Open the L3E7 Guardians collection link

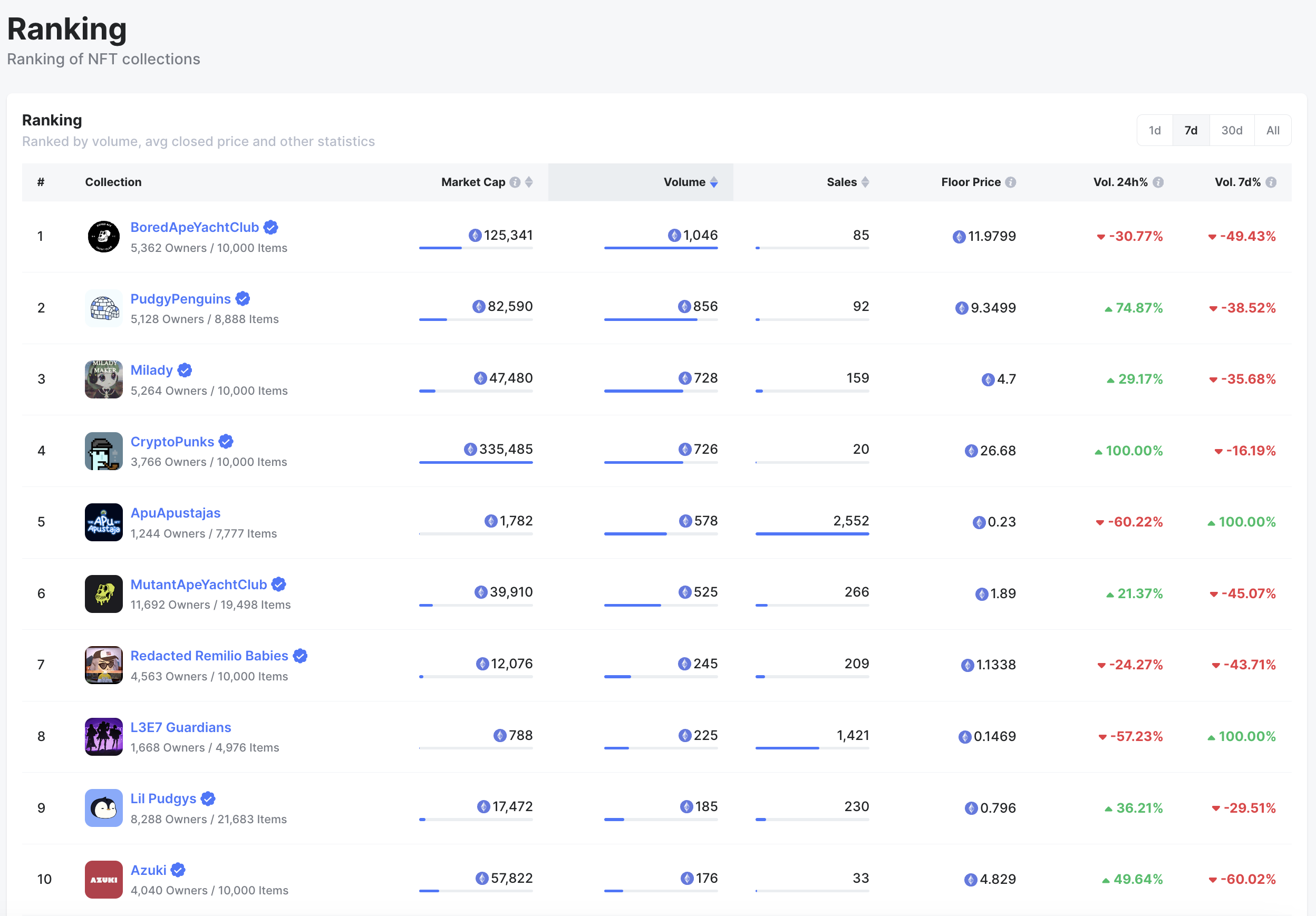(x=181, y=727)
